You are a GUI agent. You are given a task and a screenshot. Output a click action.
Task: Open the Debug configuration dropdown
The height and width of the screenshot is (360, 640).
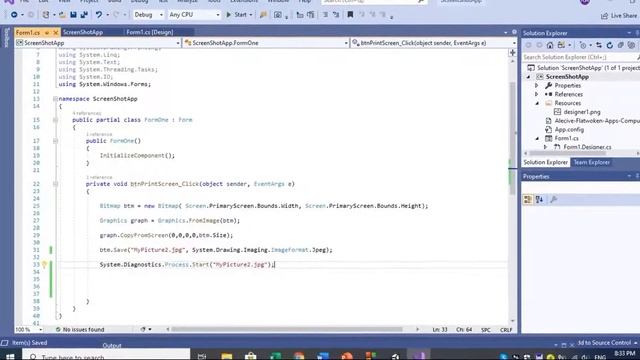click(149, 15)
